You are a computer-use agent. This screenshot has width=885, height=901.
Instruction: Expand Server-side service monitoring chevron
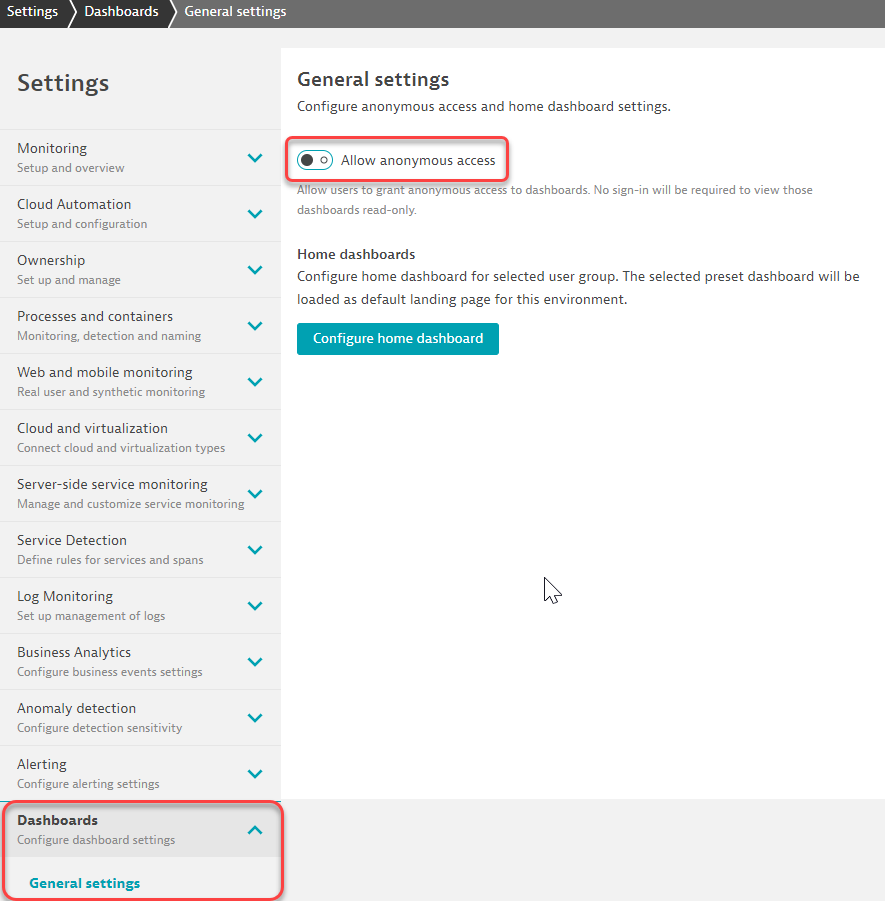pos(255,494)
